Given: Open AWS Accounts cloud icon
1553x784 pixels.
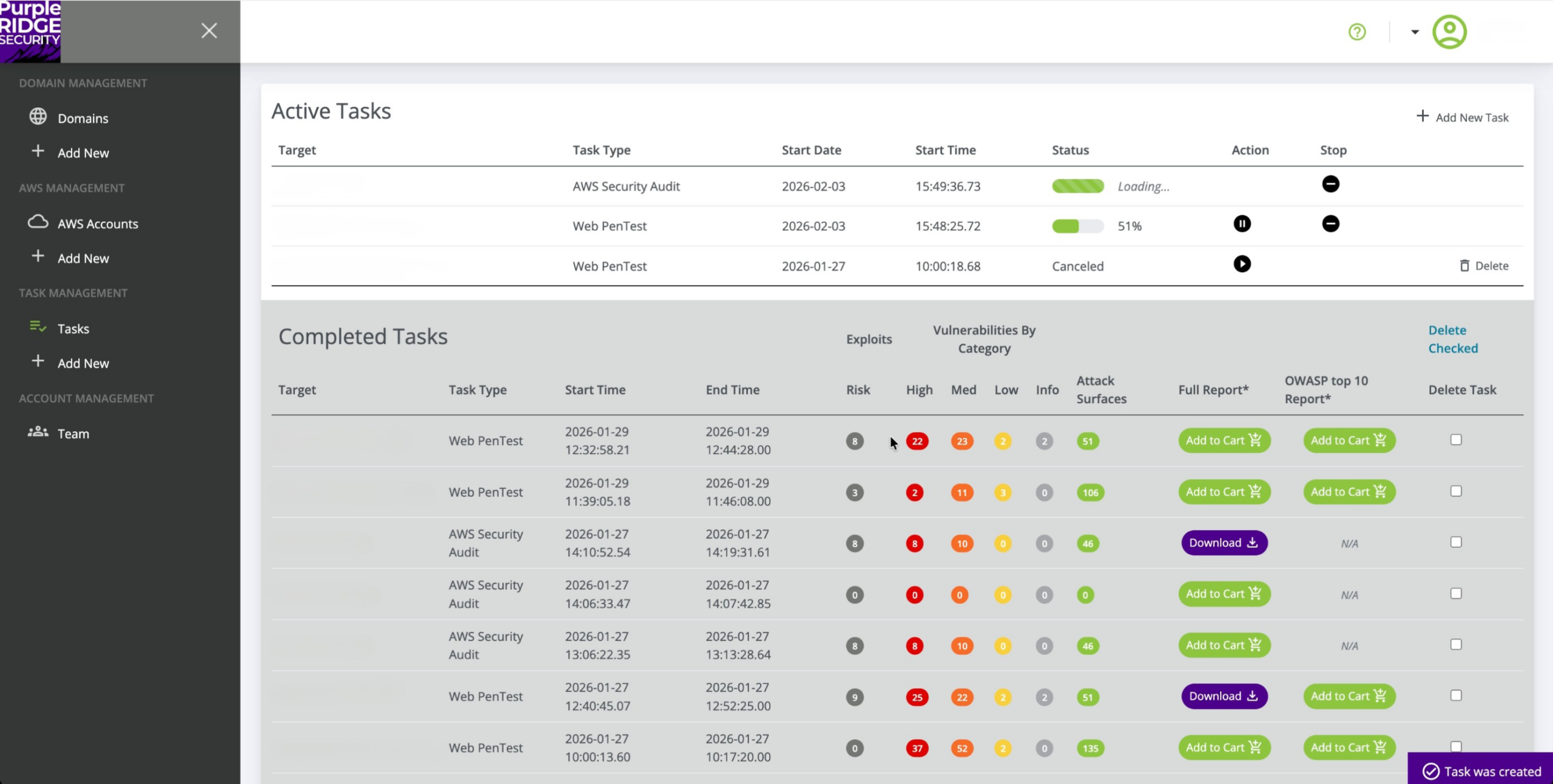Looking at the screenshot, I should [x=38, y=222].
